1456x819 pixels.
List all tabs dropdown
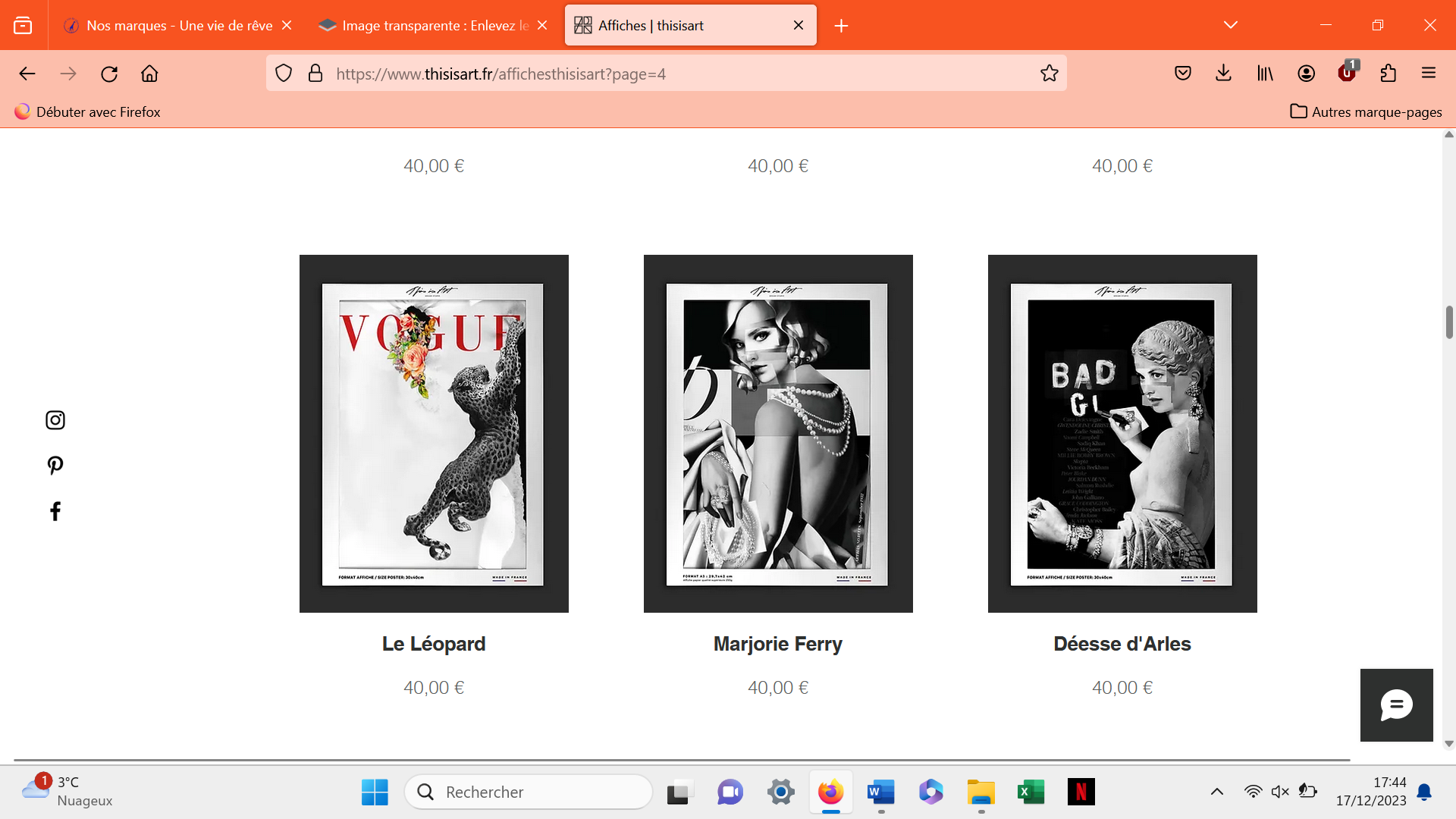tap(1231, 25)
